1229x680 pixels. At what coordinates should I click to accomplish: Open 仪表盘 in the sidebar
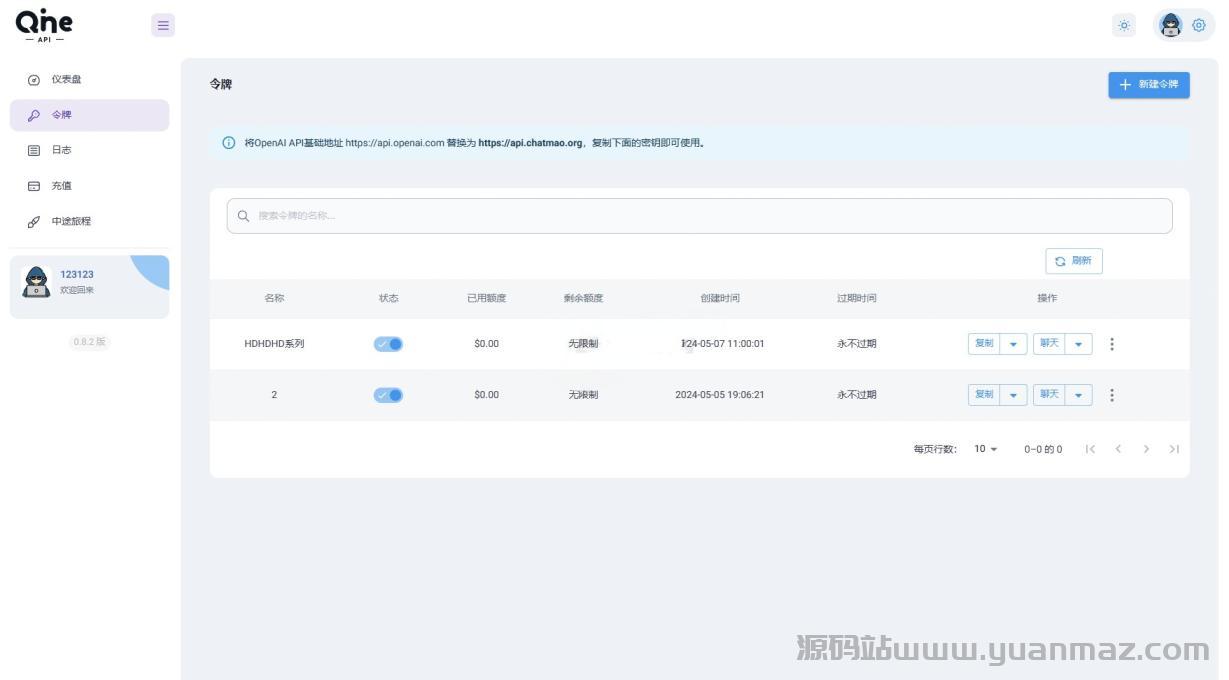67,79
